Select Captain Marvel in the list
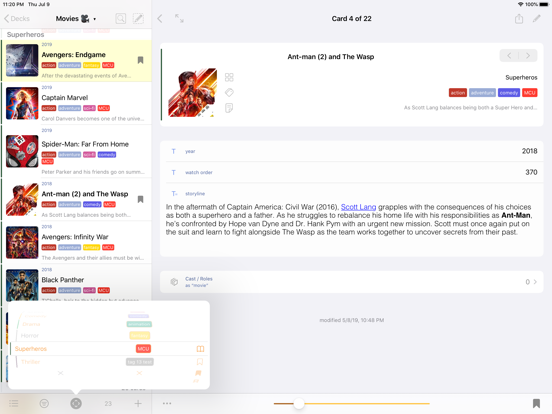Image resolution: width=552 pixels, height=414 pixels. [77, 104]
